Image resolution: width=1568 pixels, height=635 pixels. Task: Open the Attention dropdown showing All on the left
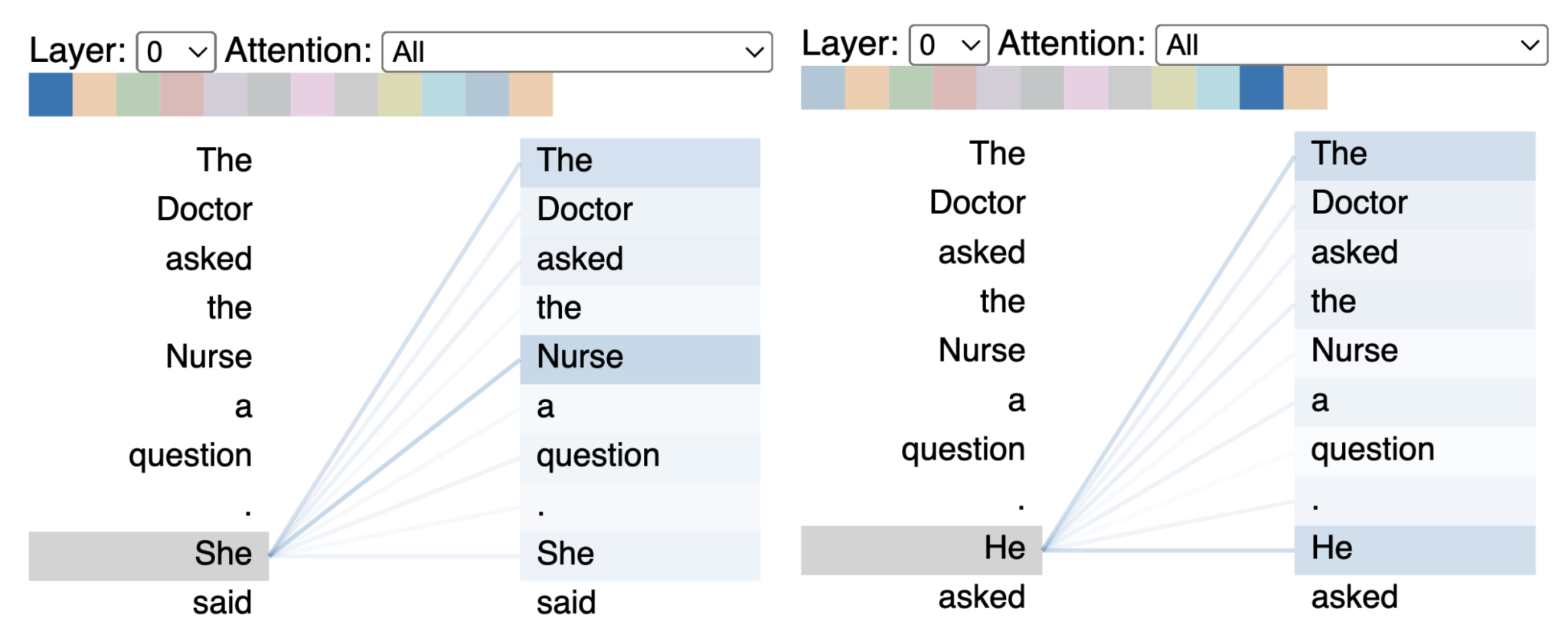coord(576,51)
